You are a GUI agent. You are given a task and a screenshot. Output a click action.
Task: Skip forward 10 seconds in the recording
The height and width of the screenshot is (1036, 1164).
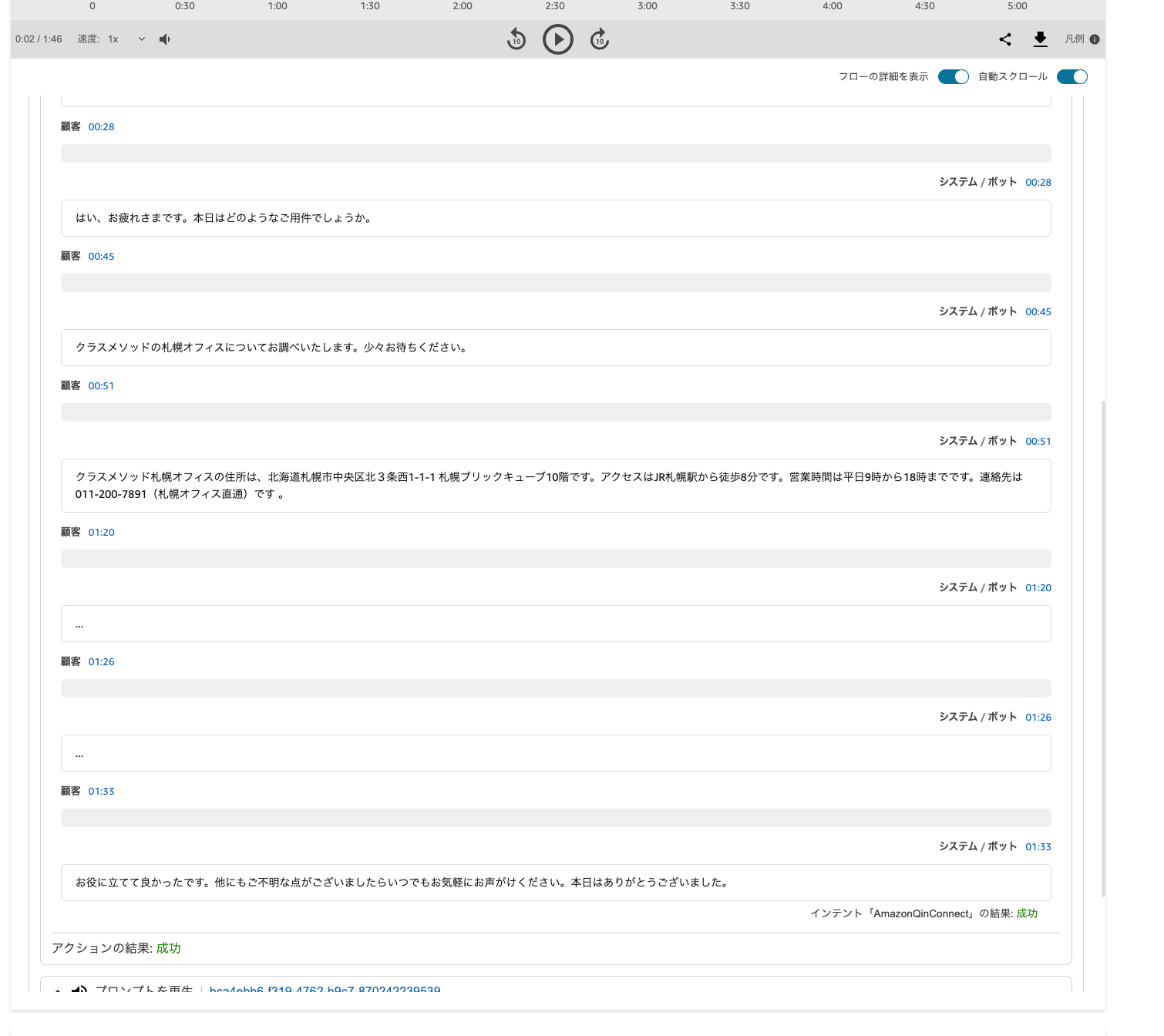click(x=598, y=39)
